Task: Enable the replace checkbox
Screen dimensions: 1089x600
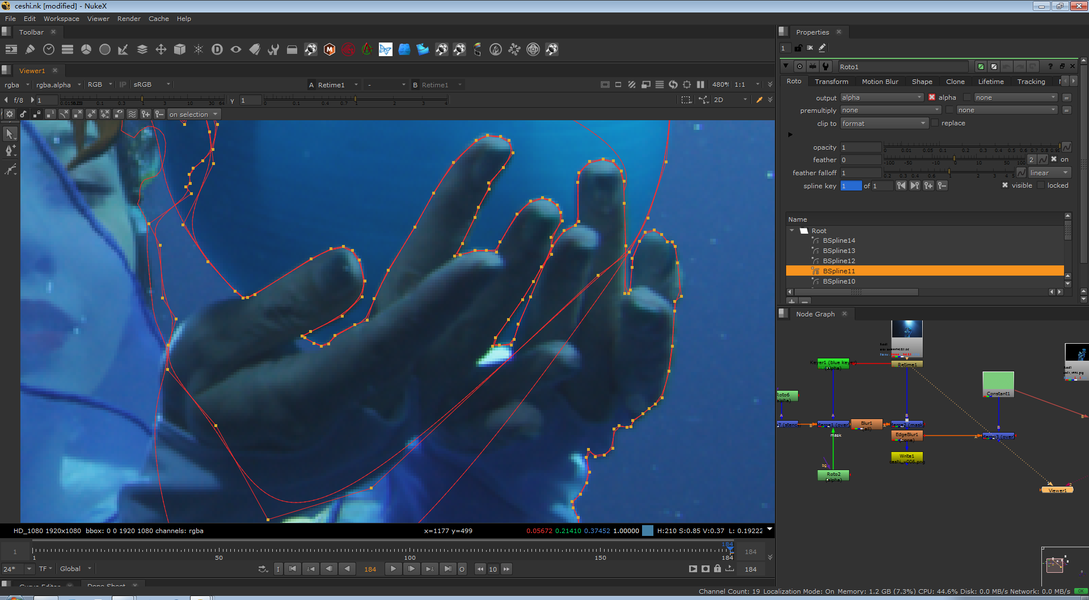Action: [x=935, y=123]
